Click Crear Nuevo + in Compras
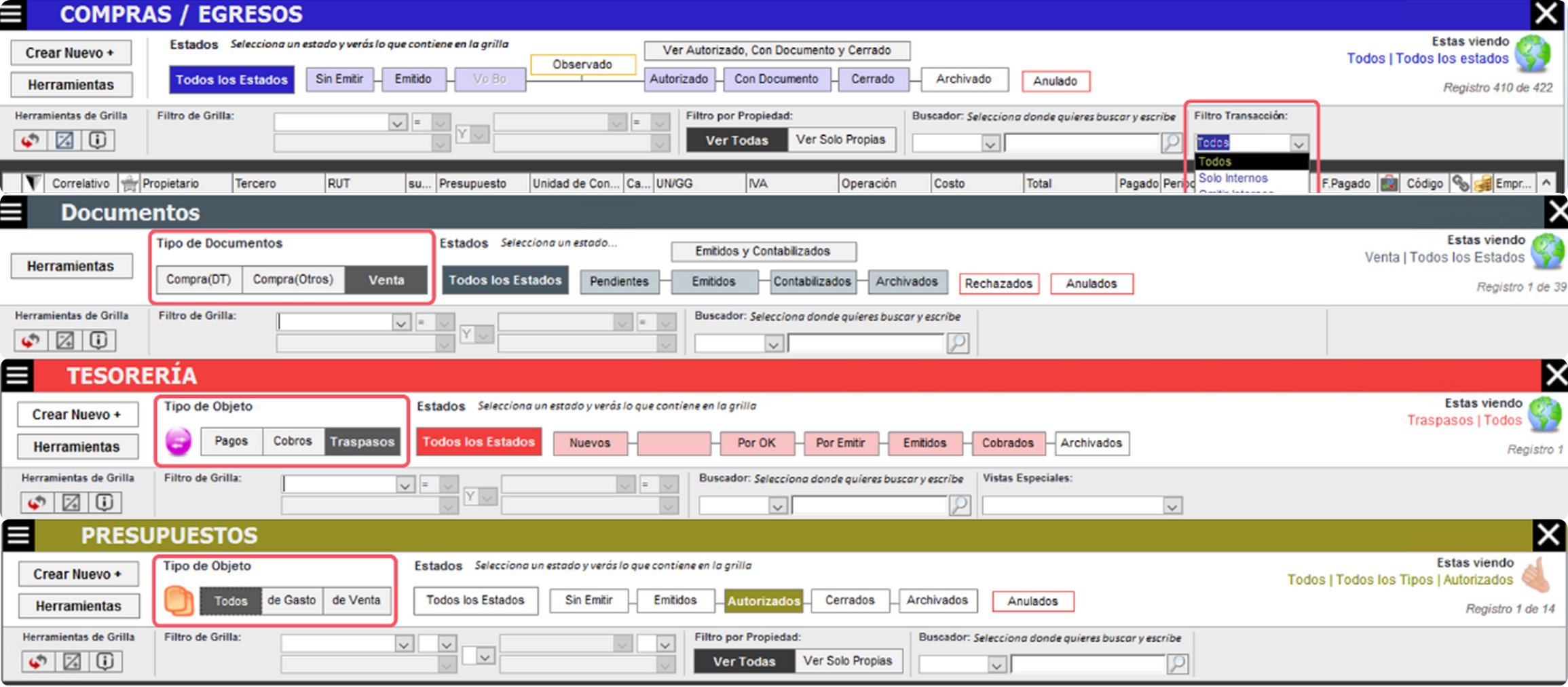Screen dimensions: 1568x687 pos(71,53)
